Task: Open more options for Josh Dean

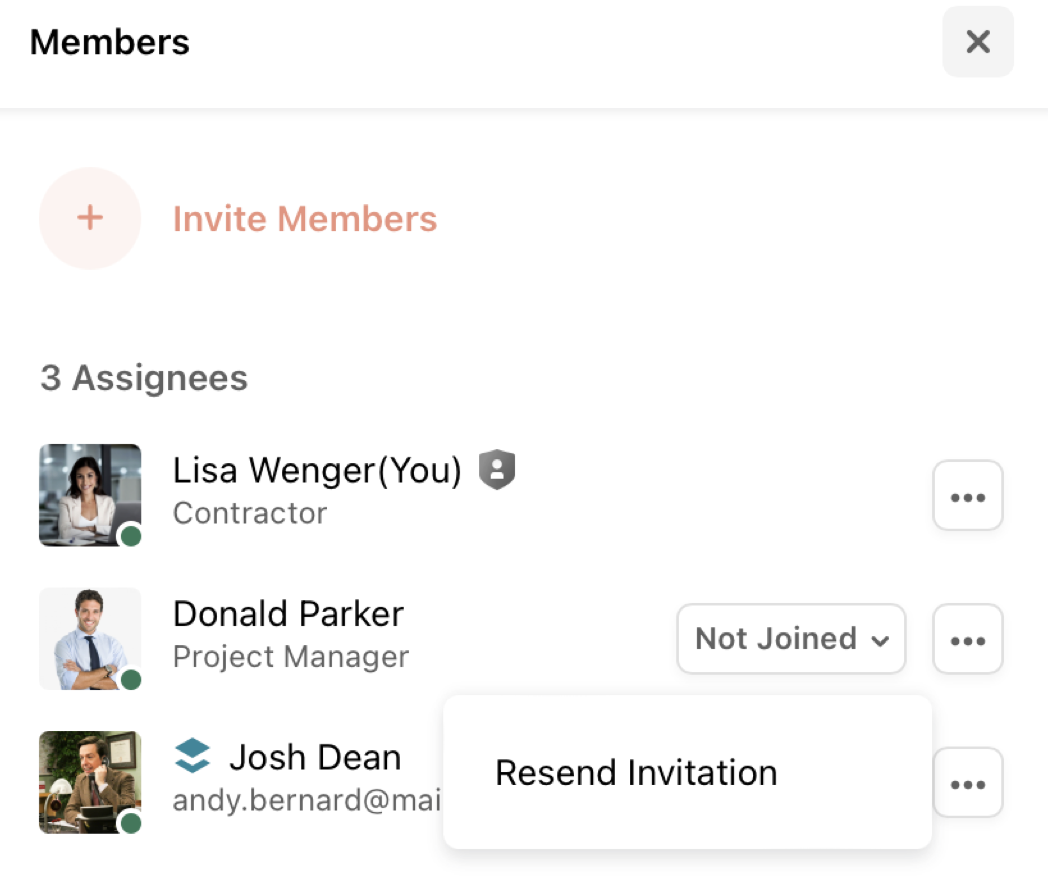Action: coord(968,783)
